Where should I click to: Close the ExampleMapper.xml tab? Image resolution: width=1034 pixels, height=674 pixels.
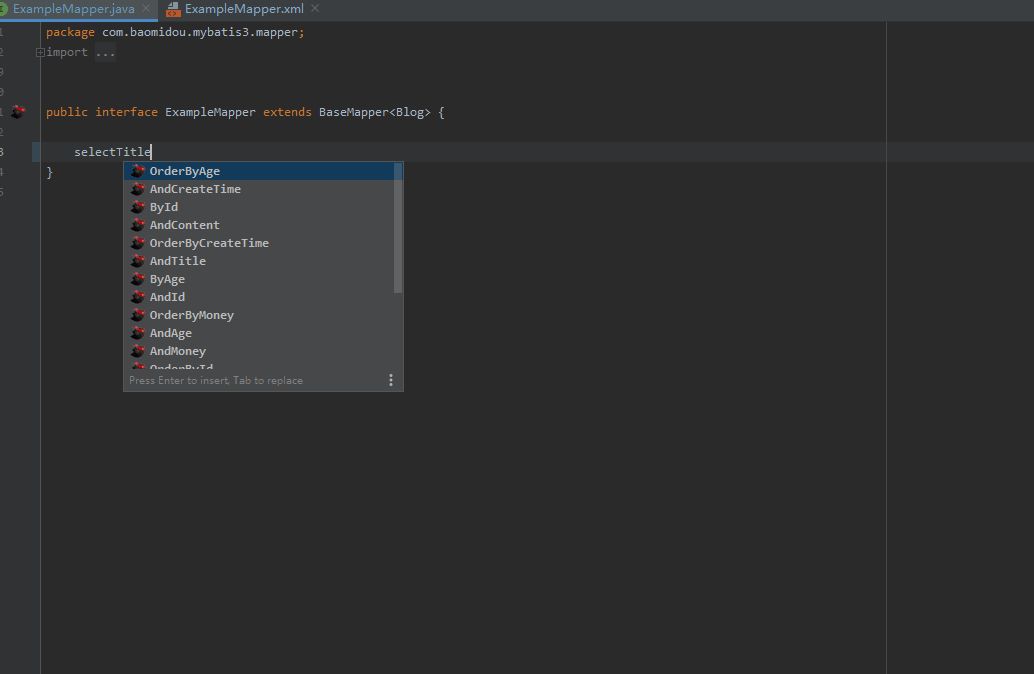coord(316,9)
